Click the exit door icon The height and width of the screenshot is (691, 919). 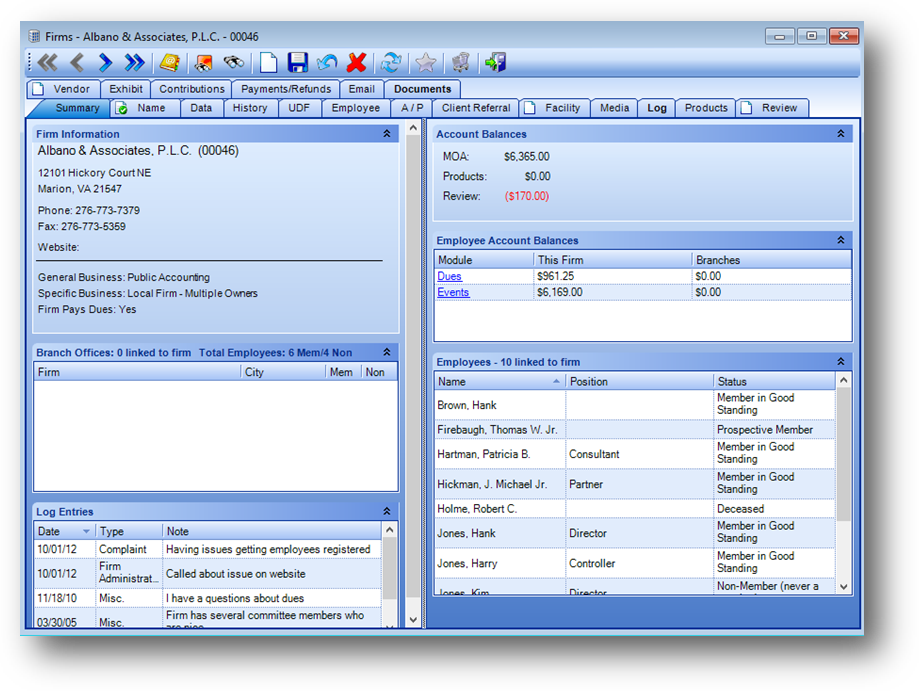[495, 62]
